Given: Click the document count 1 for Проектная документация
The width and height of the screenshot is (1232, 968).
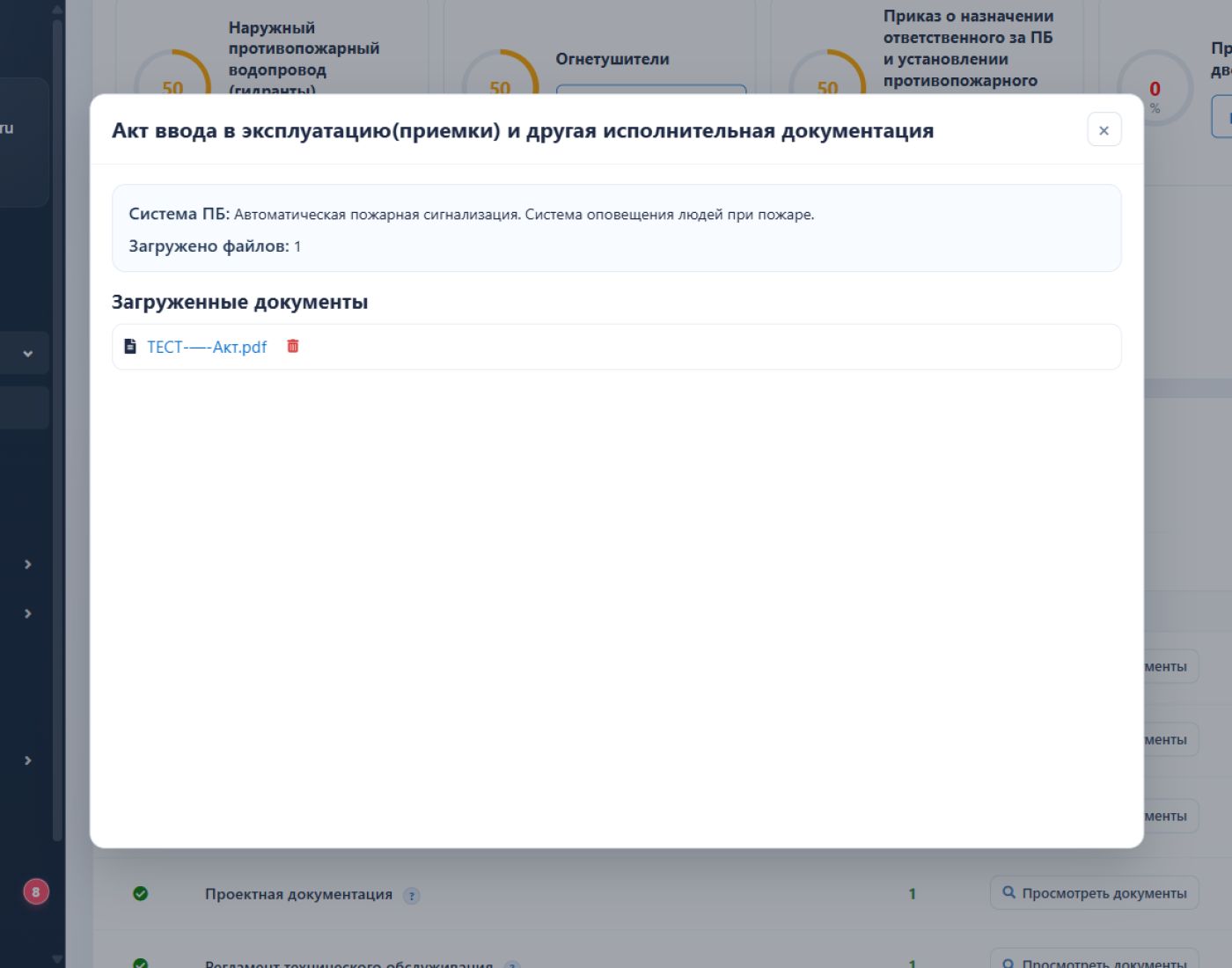Looking at the screenshot, I should 912,893.
